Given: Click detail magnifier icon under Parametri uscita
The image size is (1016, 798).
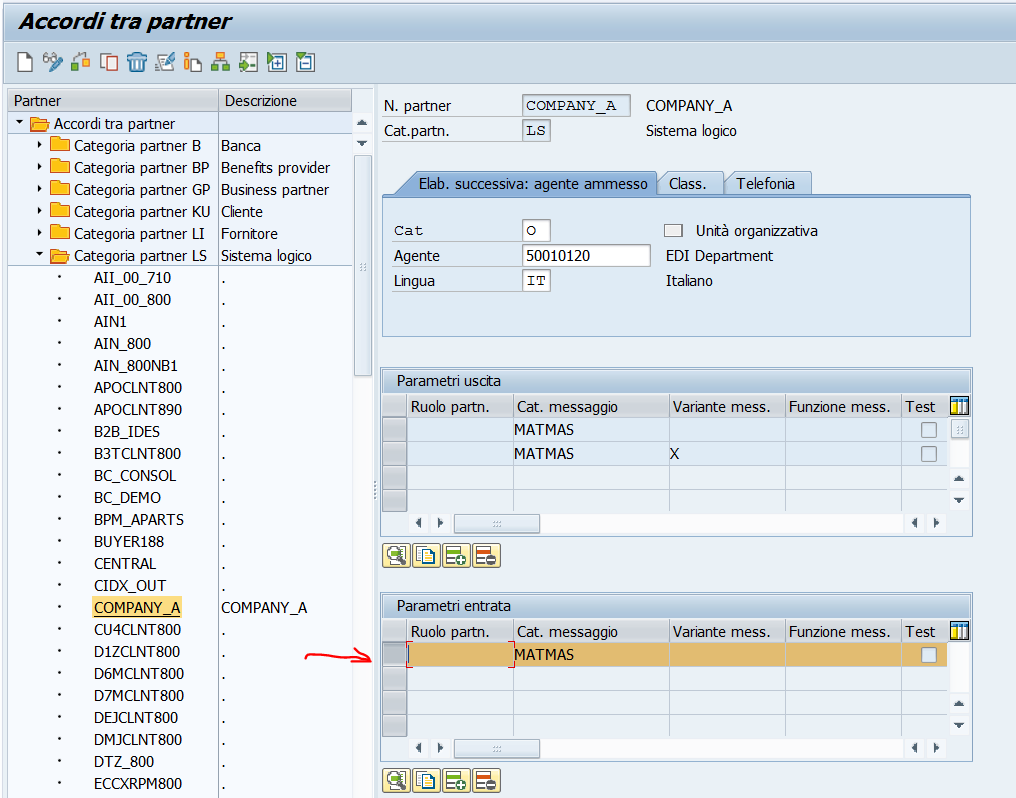Looking at the screenshot, I should click(397, 556).
